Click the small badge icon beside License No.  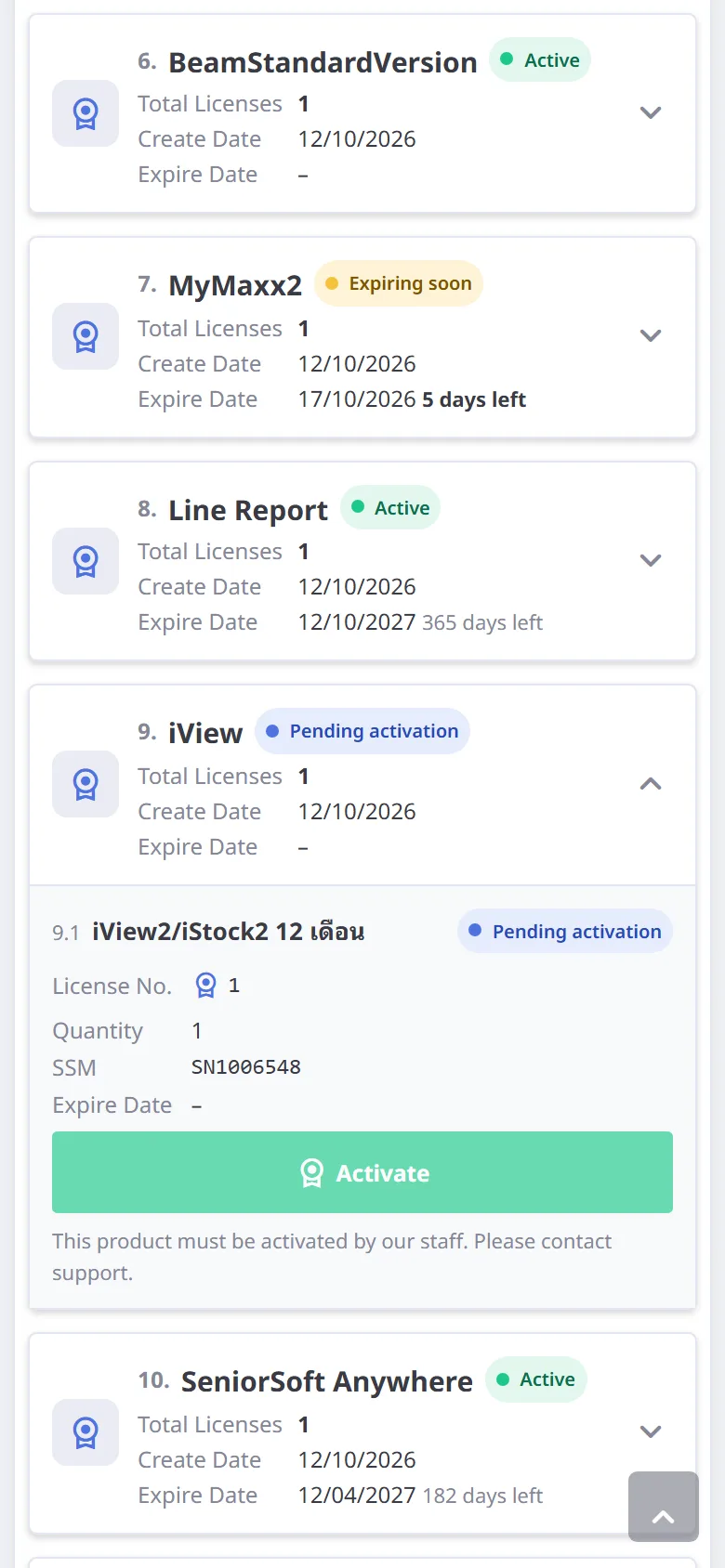(x=206, y=985)
